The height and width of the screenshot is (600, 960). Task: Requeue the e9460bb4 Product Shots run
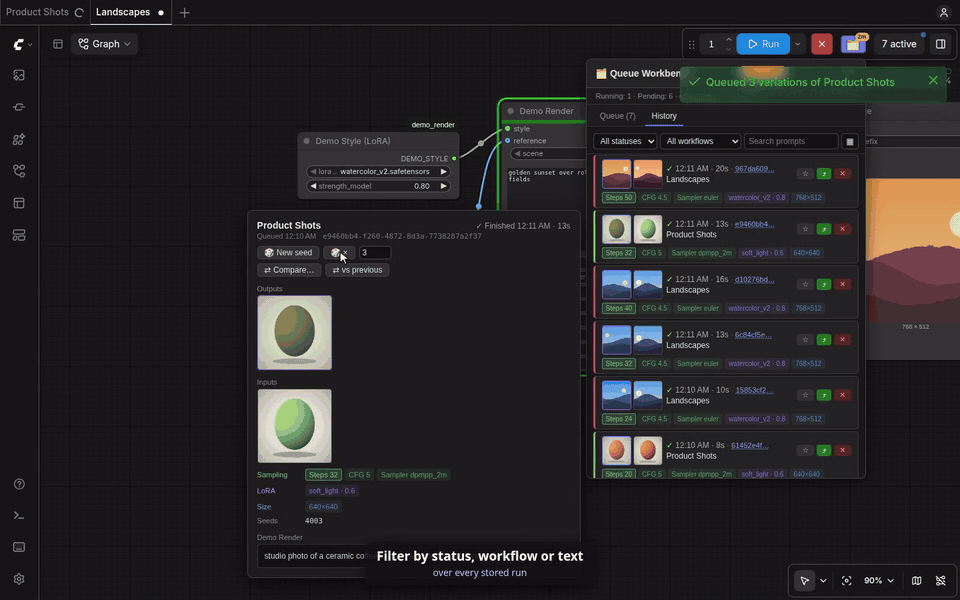[x=824, y=229]
